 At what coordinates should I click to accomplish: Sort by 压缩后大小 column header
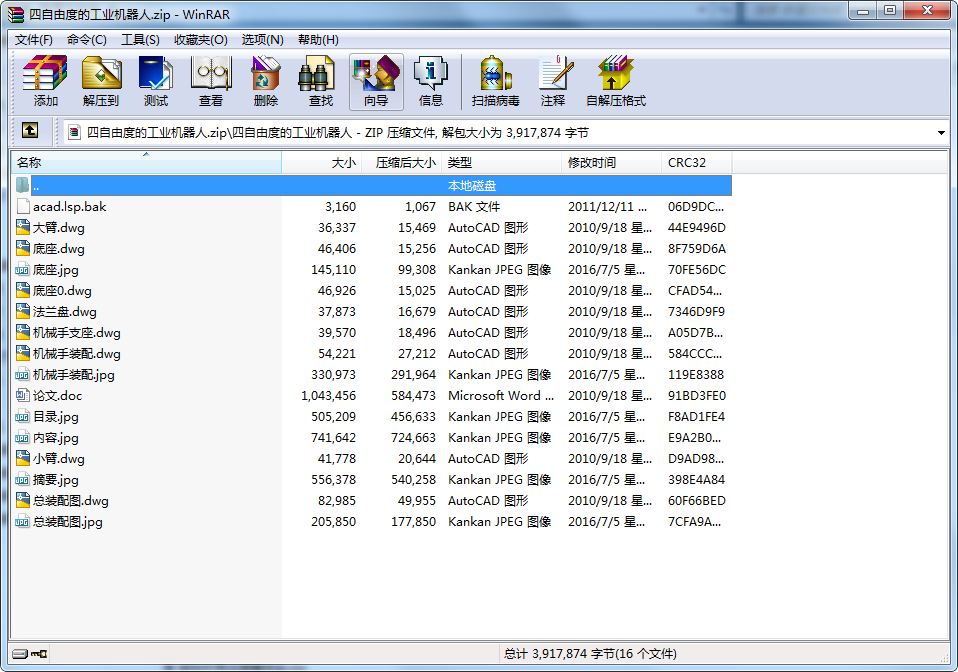(401, 163)
